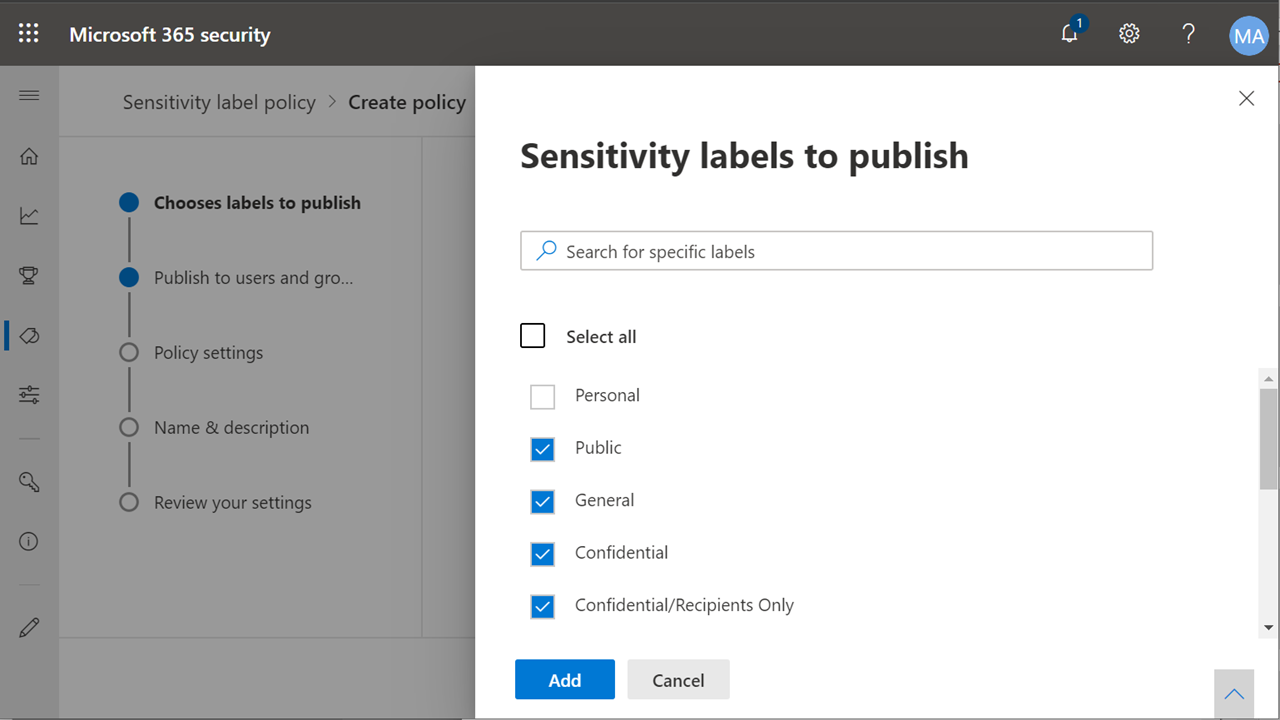1280x720 pixels.
Task: Uncheck Confidential/Recipients Only checkbox
Action: tap(542, 607)
